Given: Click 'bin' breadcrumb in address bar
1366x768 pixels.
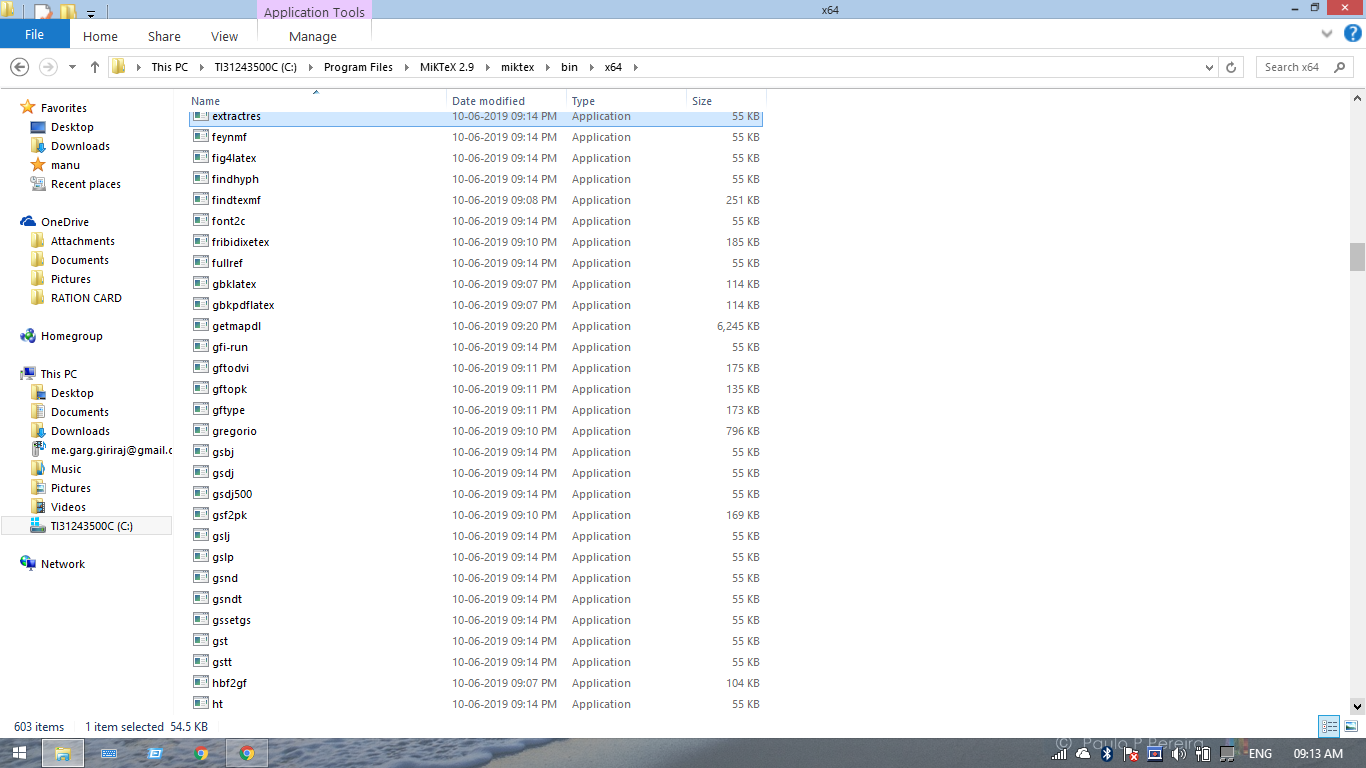Looking at the screenshot, I should click(569, 67).
